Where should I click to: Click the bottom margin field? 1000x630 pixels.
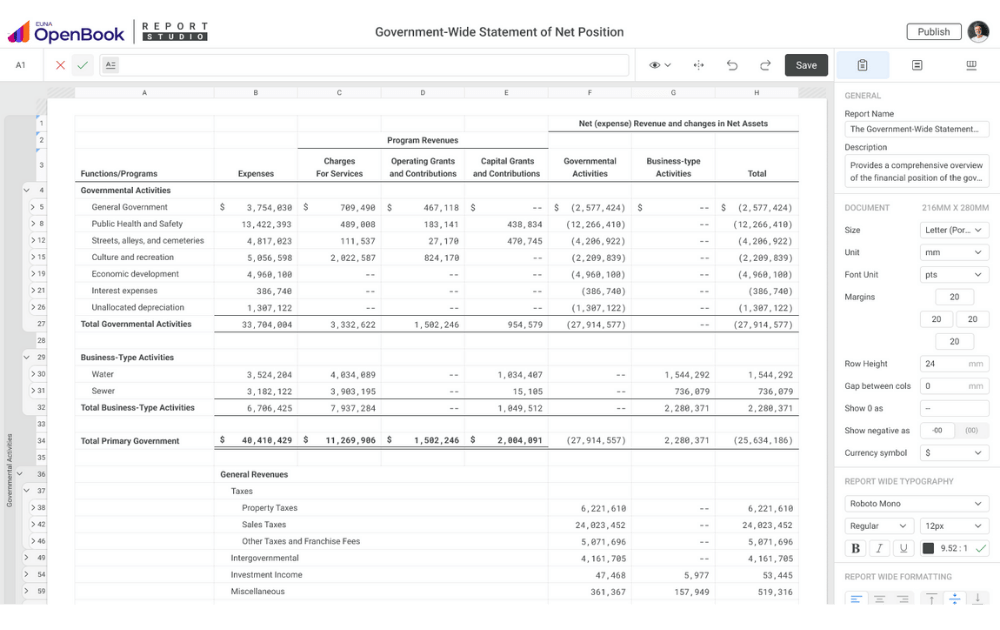[954, 342]
